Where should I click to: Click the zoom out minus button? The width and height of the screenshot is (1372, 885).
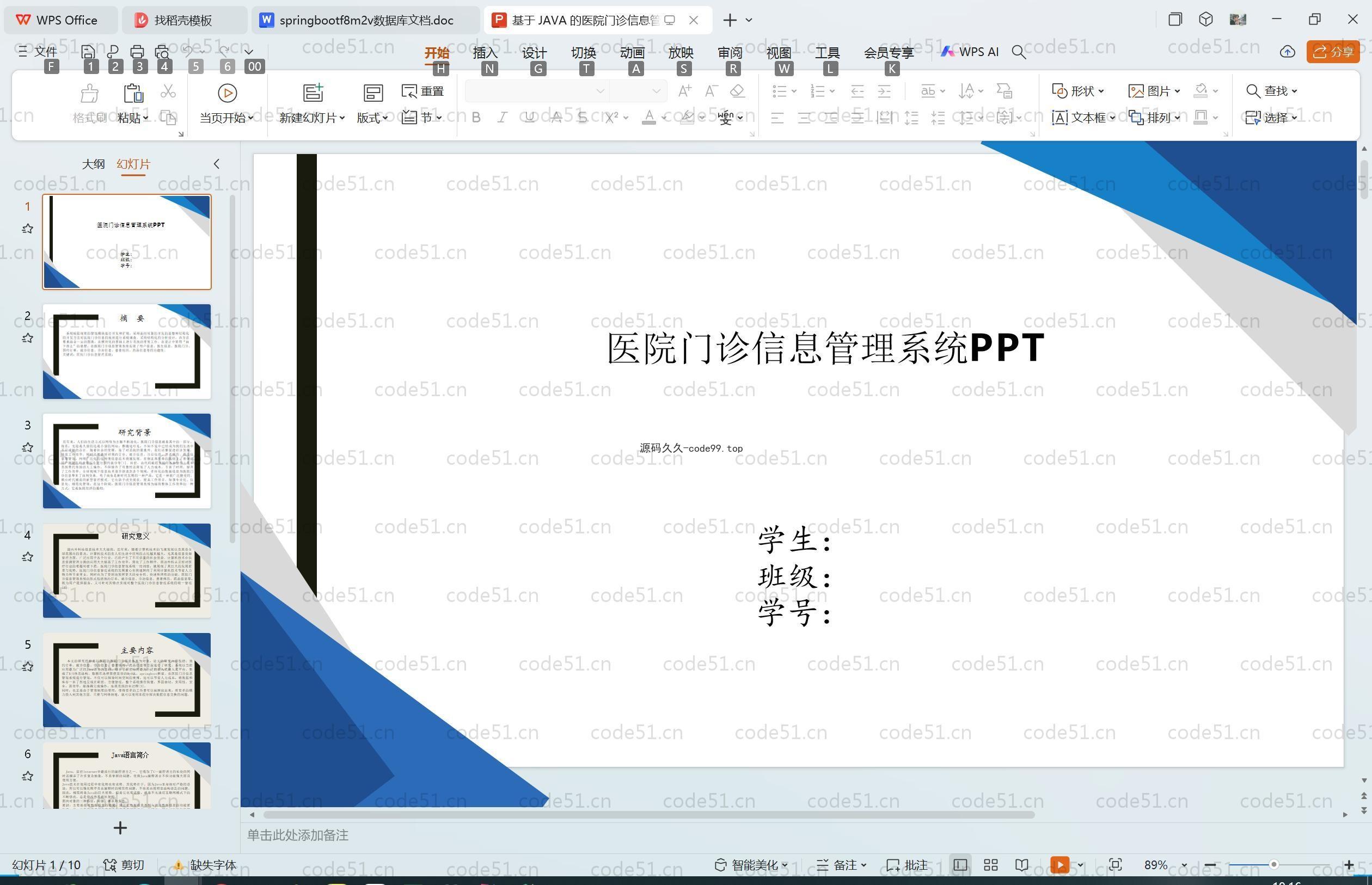pos(1209,865)
